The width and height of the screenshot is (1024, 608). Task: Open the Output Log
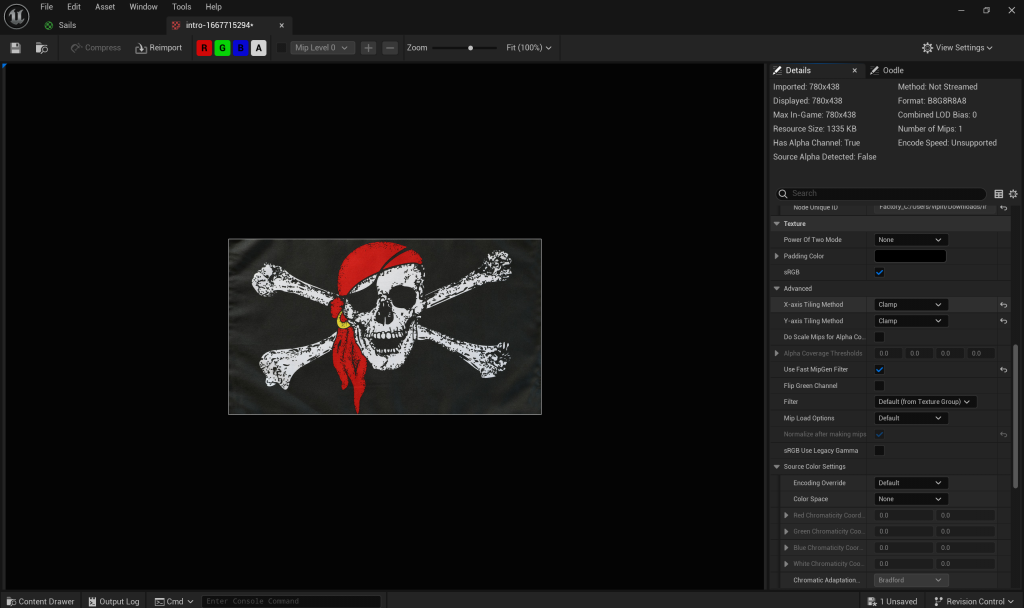click(114, 601)
